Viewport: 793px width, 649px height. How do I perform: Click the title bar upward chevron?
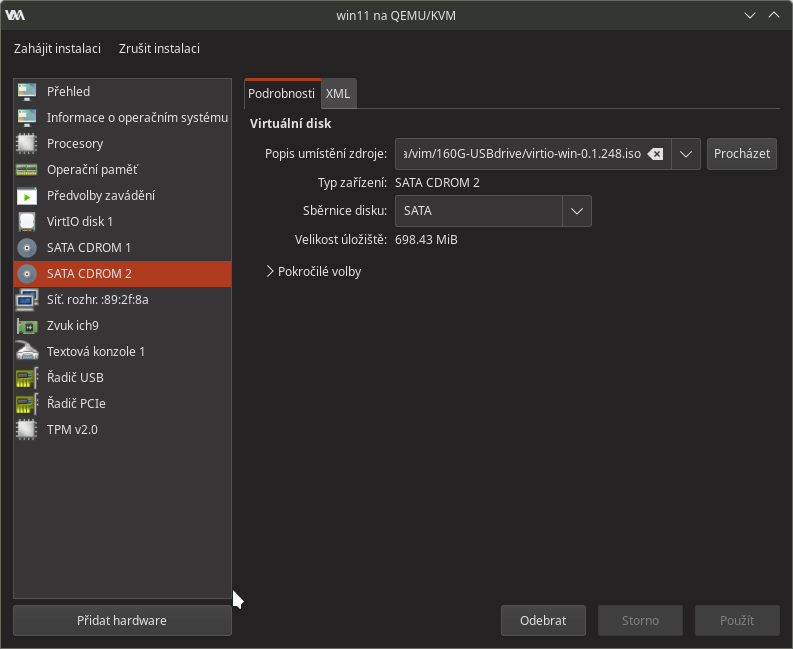[x=774, y=15]
